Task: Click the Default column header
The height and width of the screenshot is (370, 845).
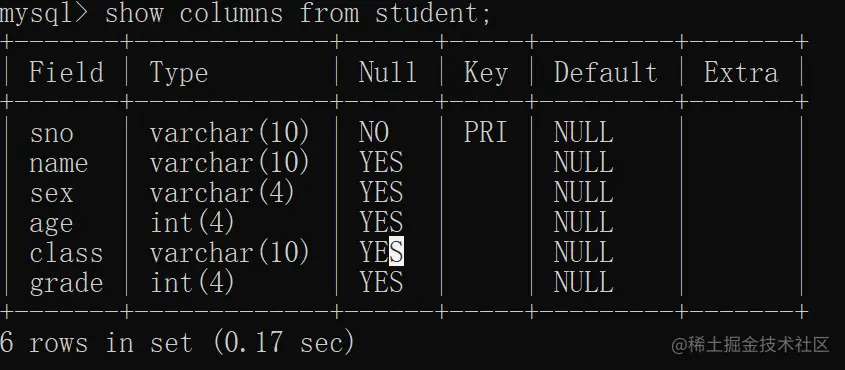Action: [606, 73]
